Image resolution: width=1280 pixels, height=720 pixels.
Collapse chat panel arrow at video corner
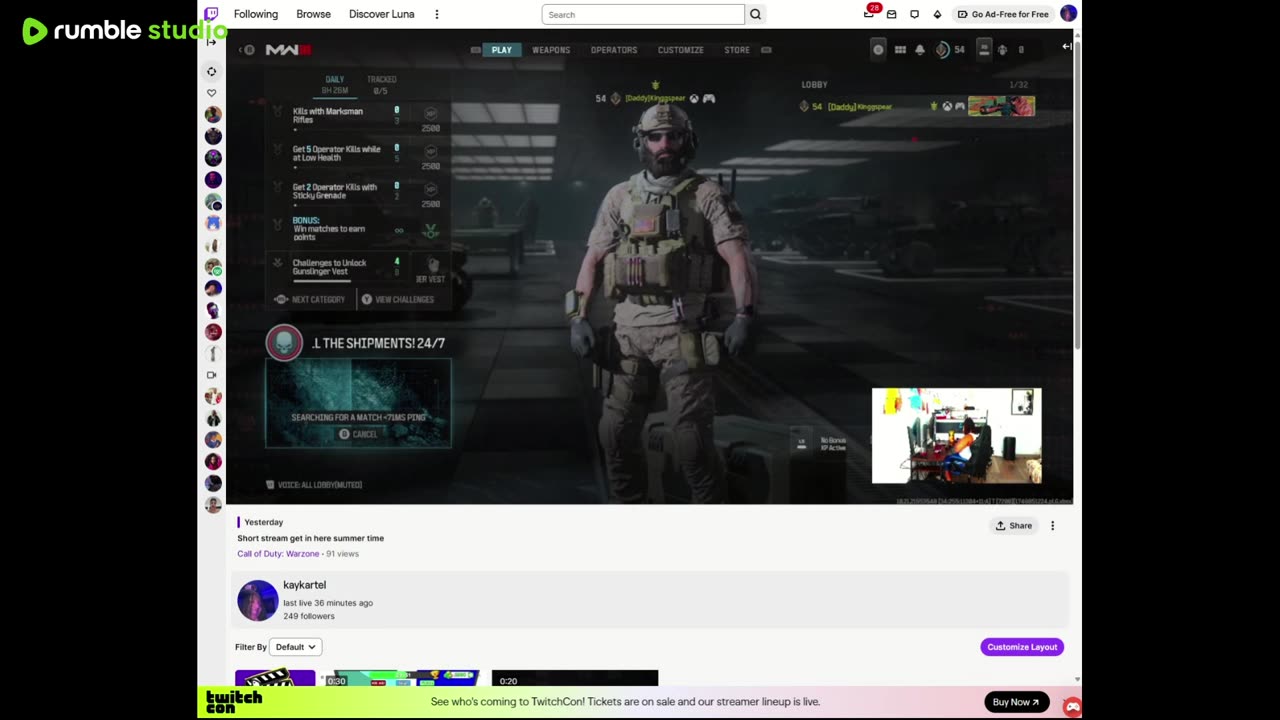pos(1066,46)
